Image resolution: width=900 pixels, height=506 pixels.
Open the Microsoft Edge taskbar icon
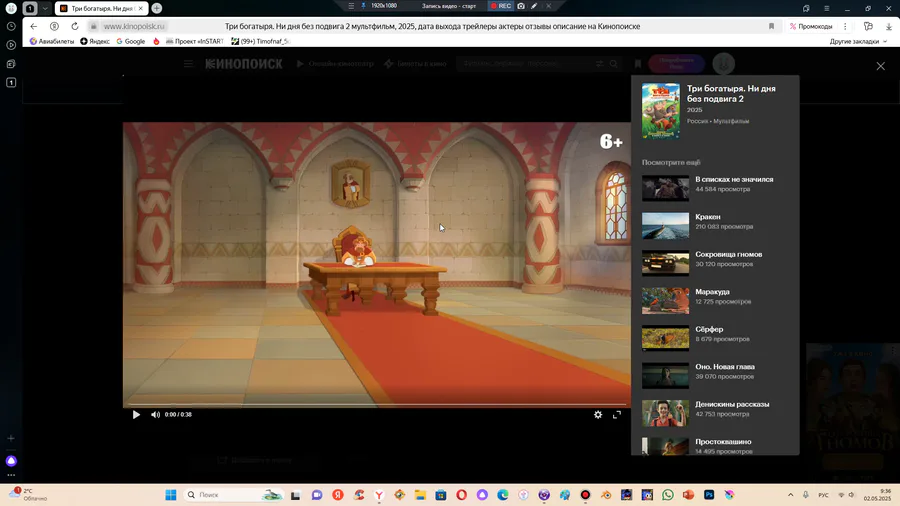503,495
